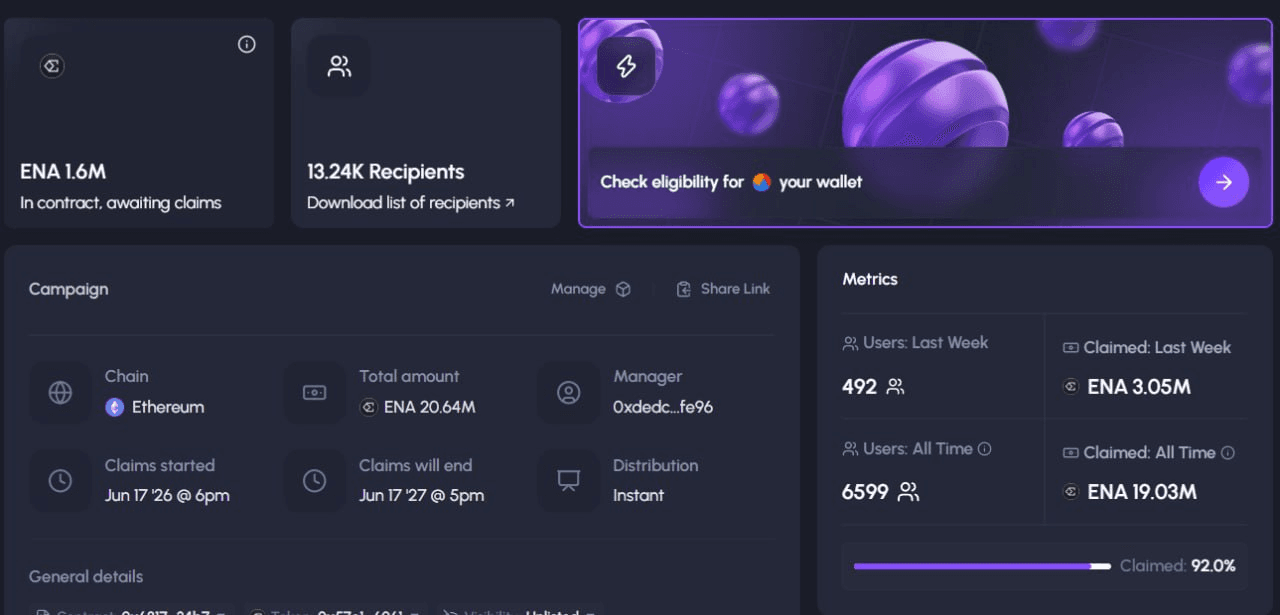Click the Manager profile icon
Screen dimensions: 1280x615
[x=568, y=392]
